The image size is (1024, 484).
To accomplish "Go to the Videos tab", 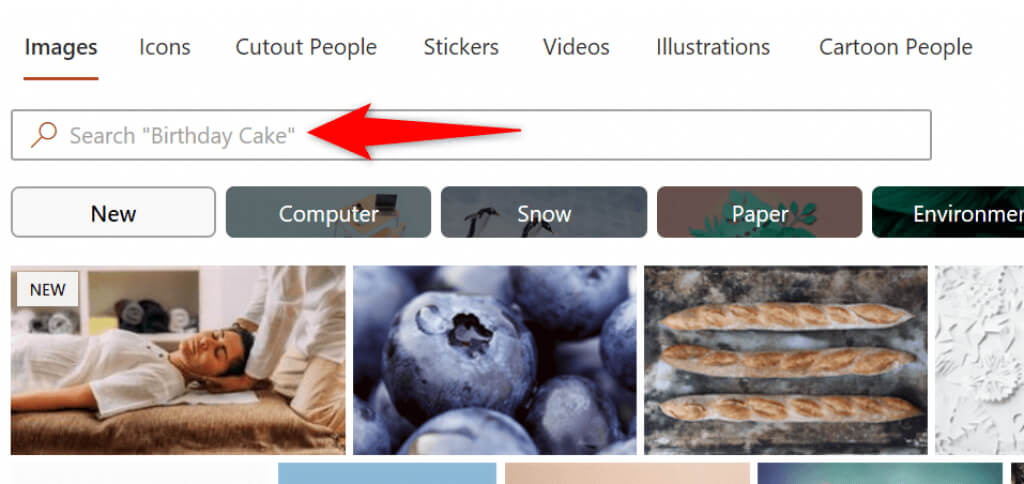I will point(576,47).
